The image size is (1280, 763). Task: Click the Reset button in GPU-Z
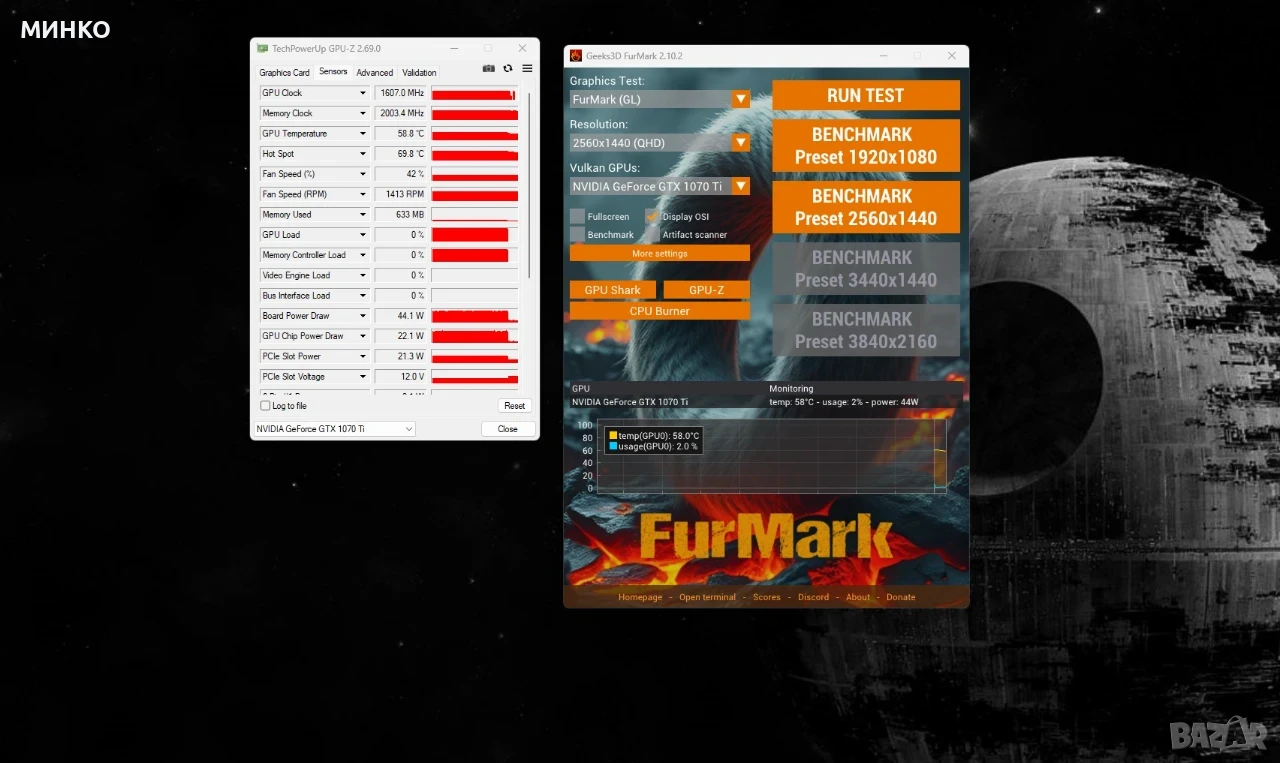coord(515,406)
